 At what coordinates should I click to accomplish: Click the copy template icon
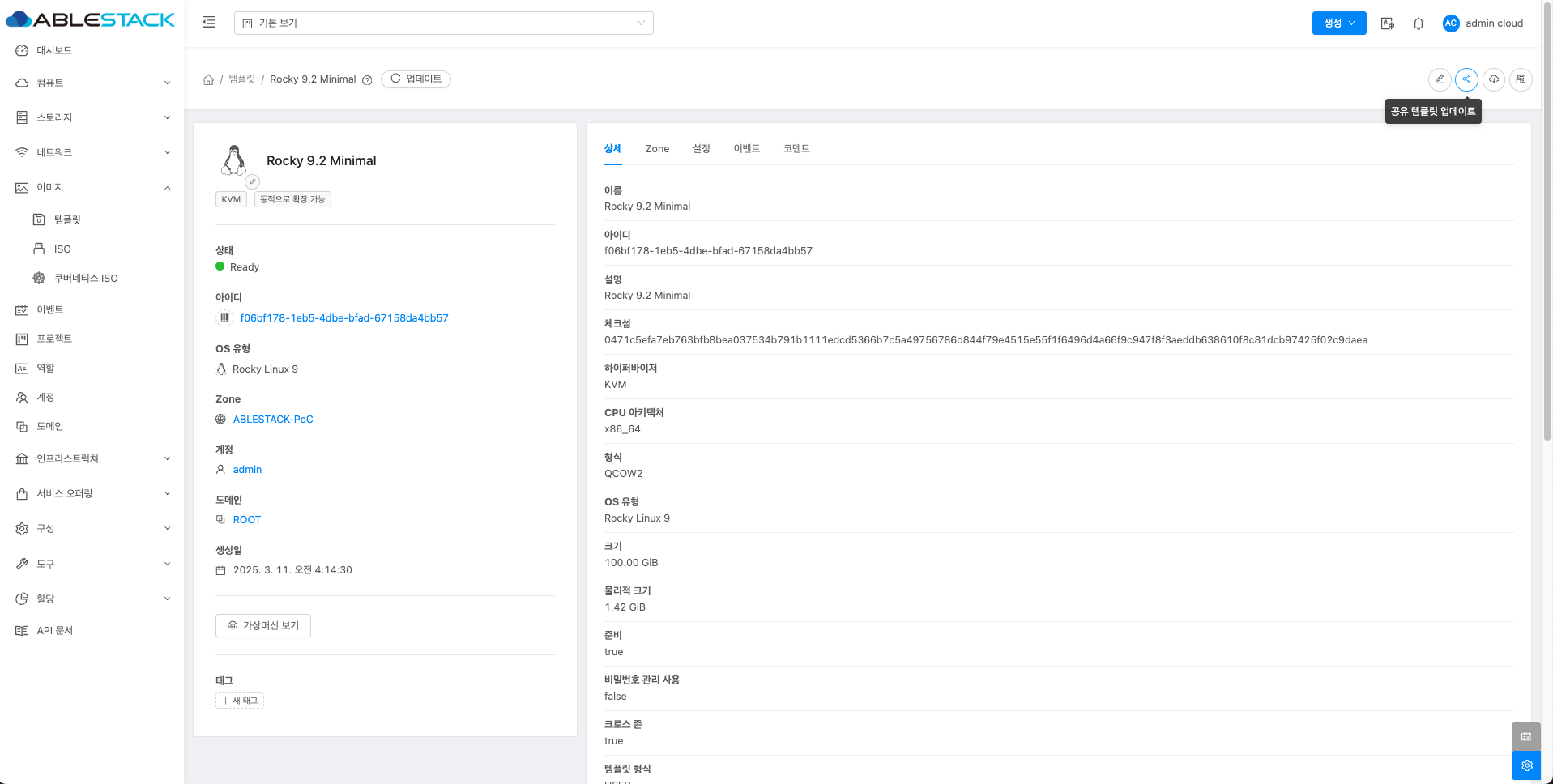tap(1521, 79)
